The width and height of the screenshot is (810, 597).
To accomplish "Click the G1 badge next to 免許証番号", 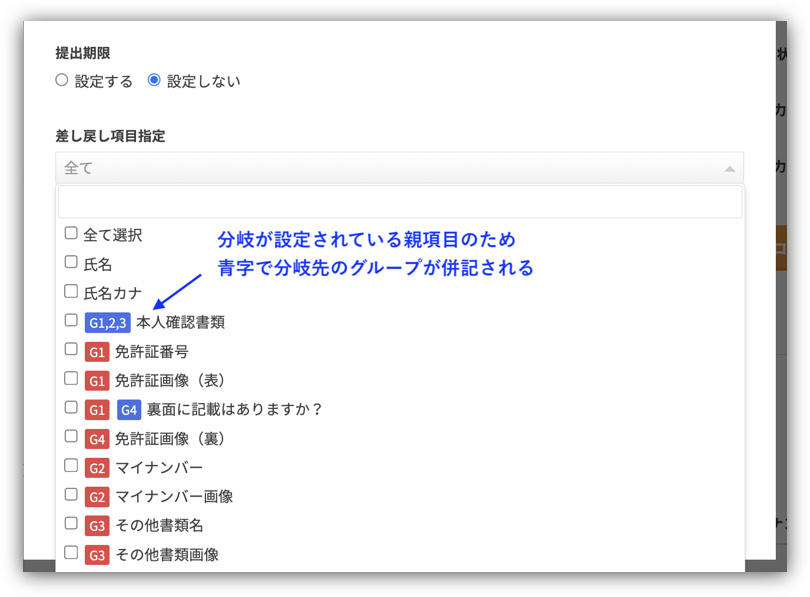I will (98, 351).
